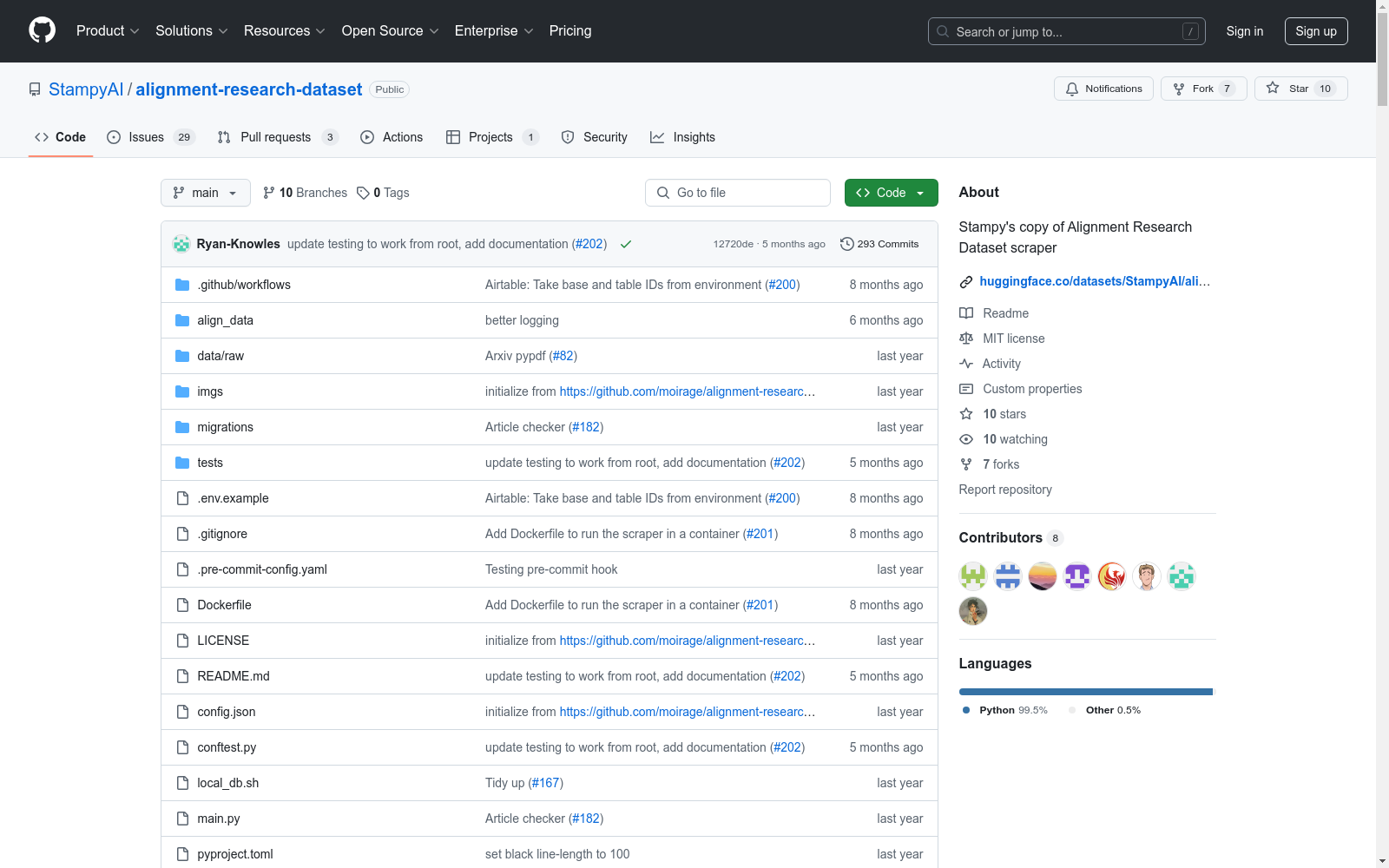This screenshot has width=1389, height=868.
Task: Open the StampyAI owner link
Action: point(86,89)
